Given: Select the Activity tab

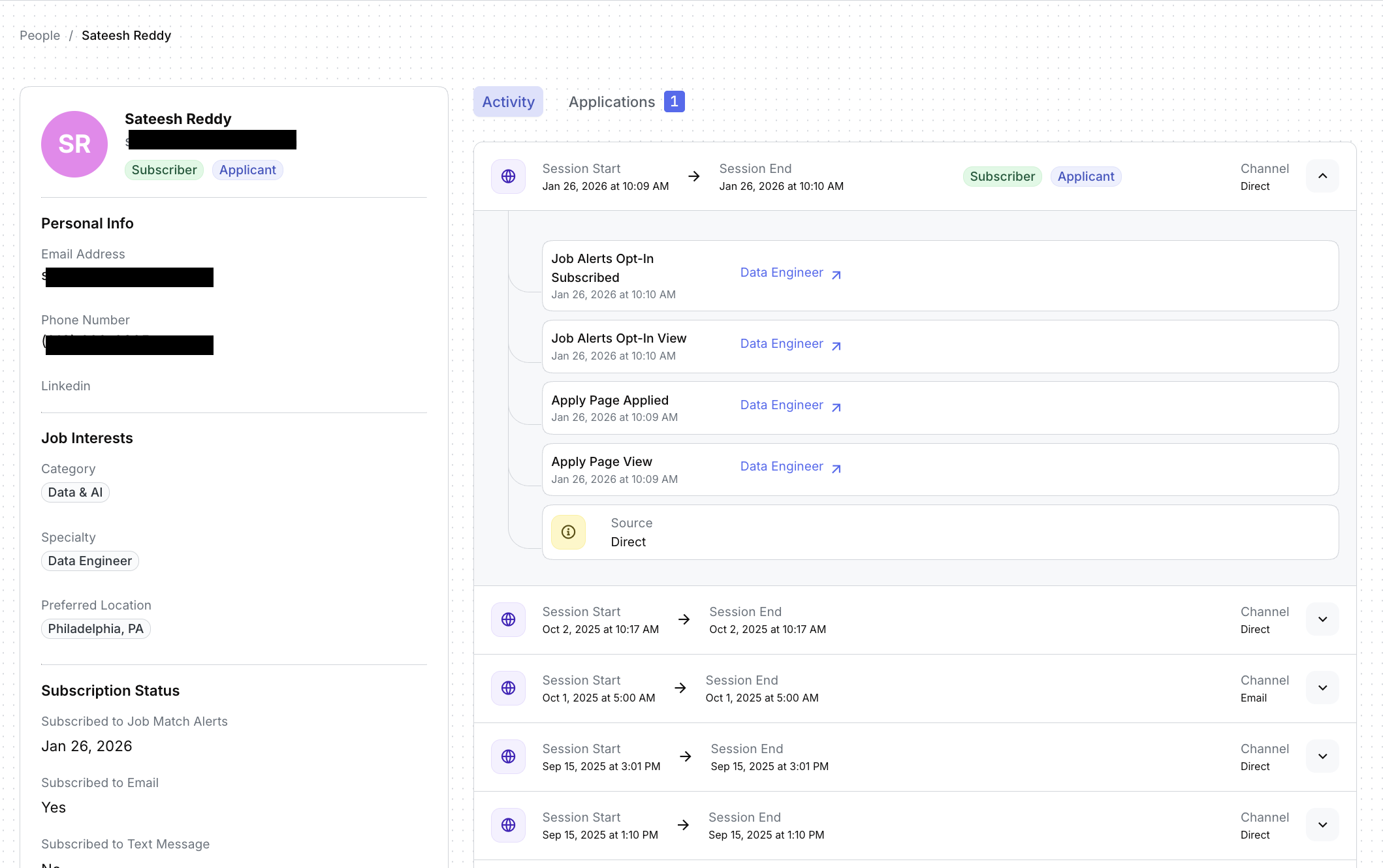Looking at the screenshot, I should (508, 102).
